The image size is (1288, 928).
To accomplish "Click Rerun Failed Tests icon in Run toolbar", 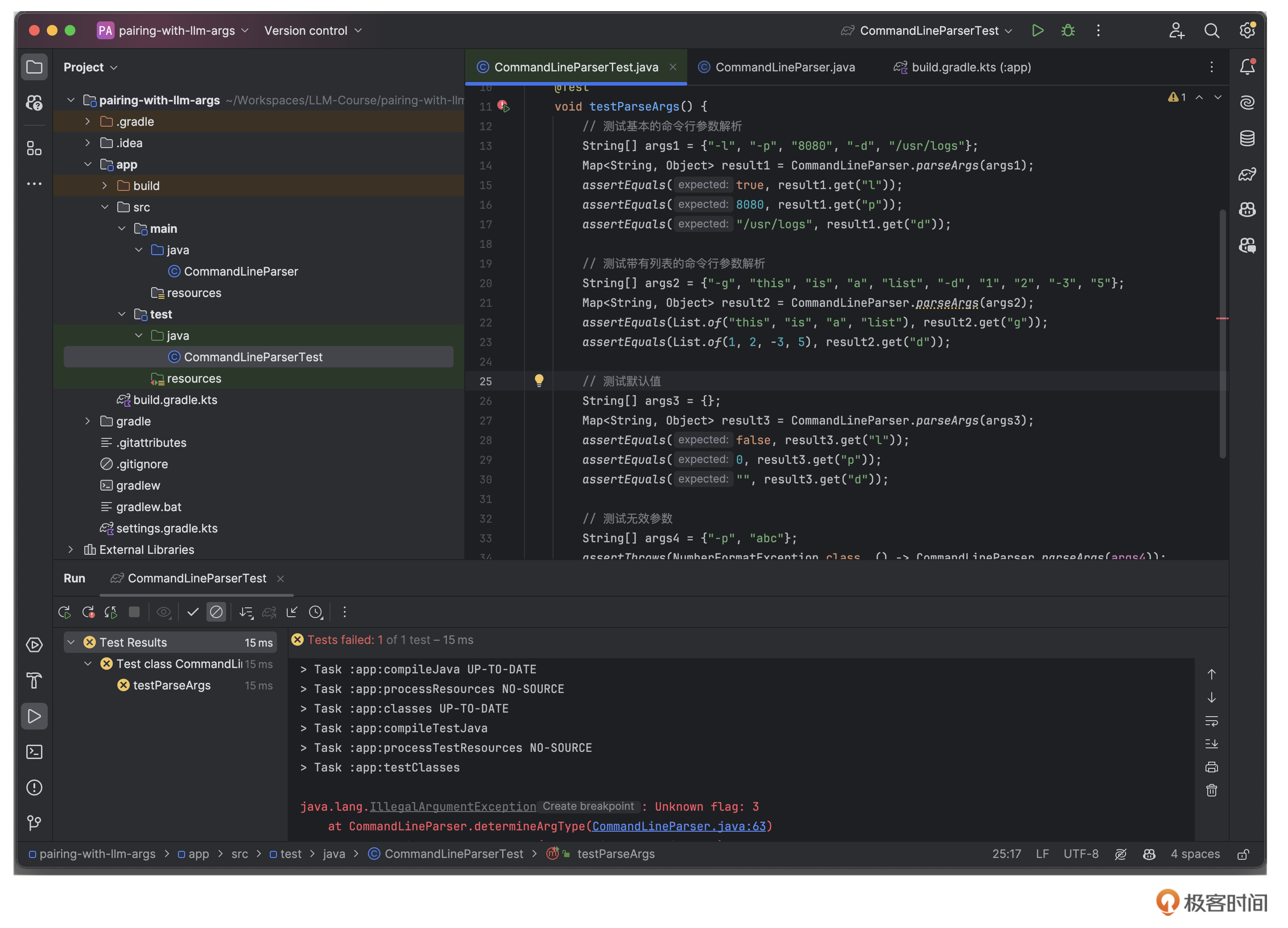I will pyautogui.click(x=88, y=612).
